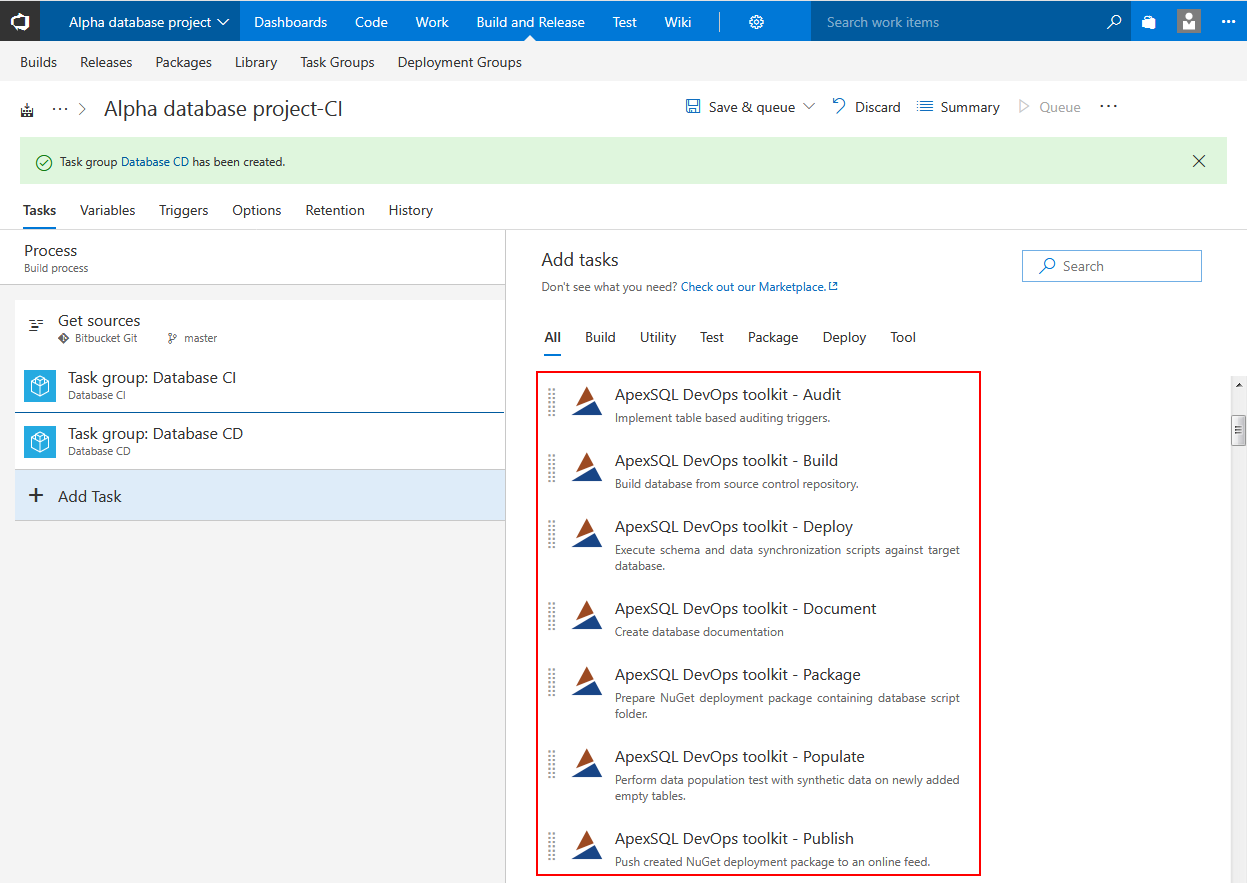
Task: Click the ApexSQL Audit task logo
Action: coord(587,401)
